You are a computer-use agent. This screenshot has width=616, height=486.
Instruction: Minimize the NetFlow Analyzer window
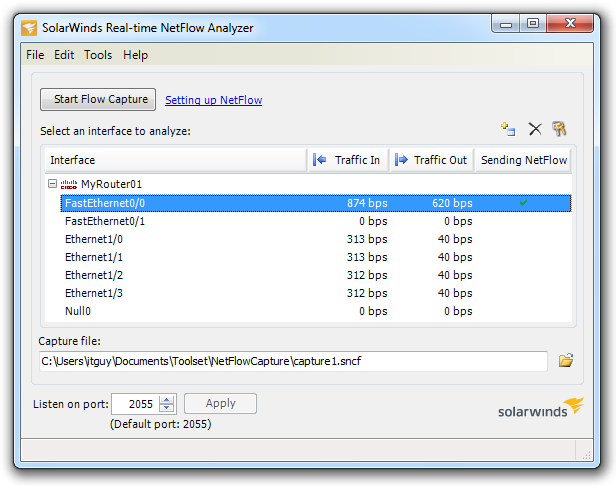click(506, 24)
